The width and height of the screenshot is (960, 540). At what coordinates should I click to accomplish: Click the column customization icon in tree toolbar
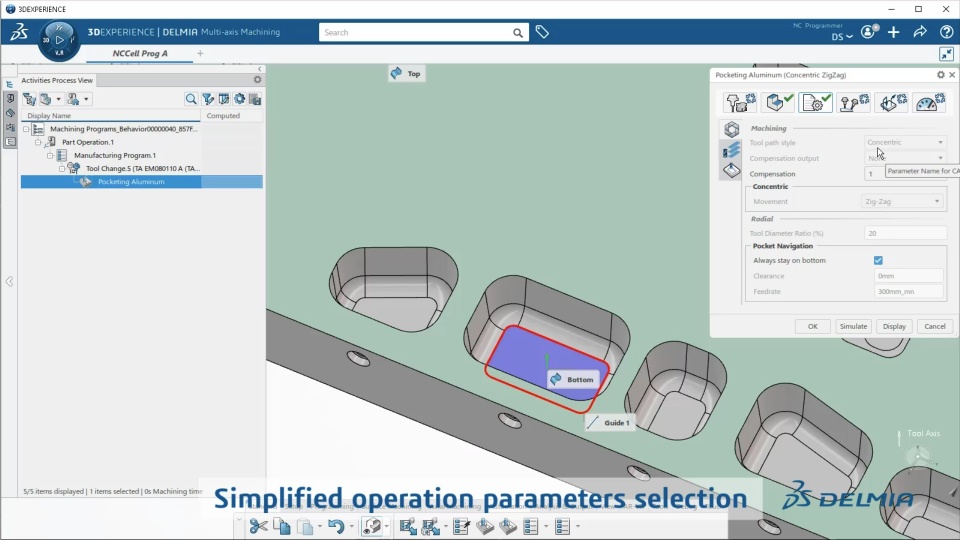(x=224, y=99)
